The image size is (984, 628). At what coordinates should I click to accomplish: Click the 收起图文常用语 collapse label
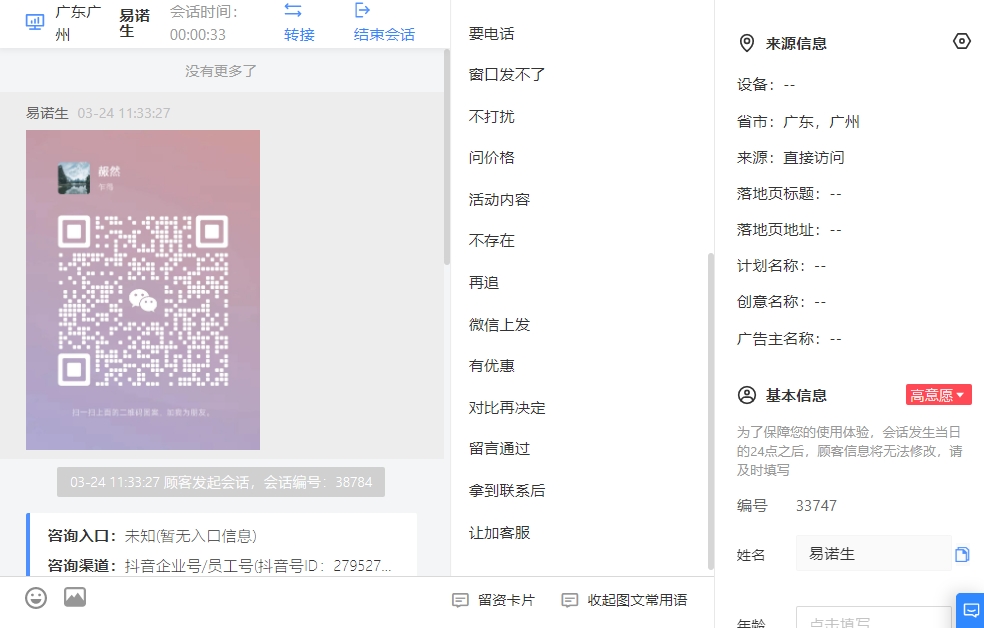pos(638,600)
